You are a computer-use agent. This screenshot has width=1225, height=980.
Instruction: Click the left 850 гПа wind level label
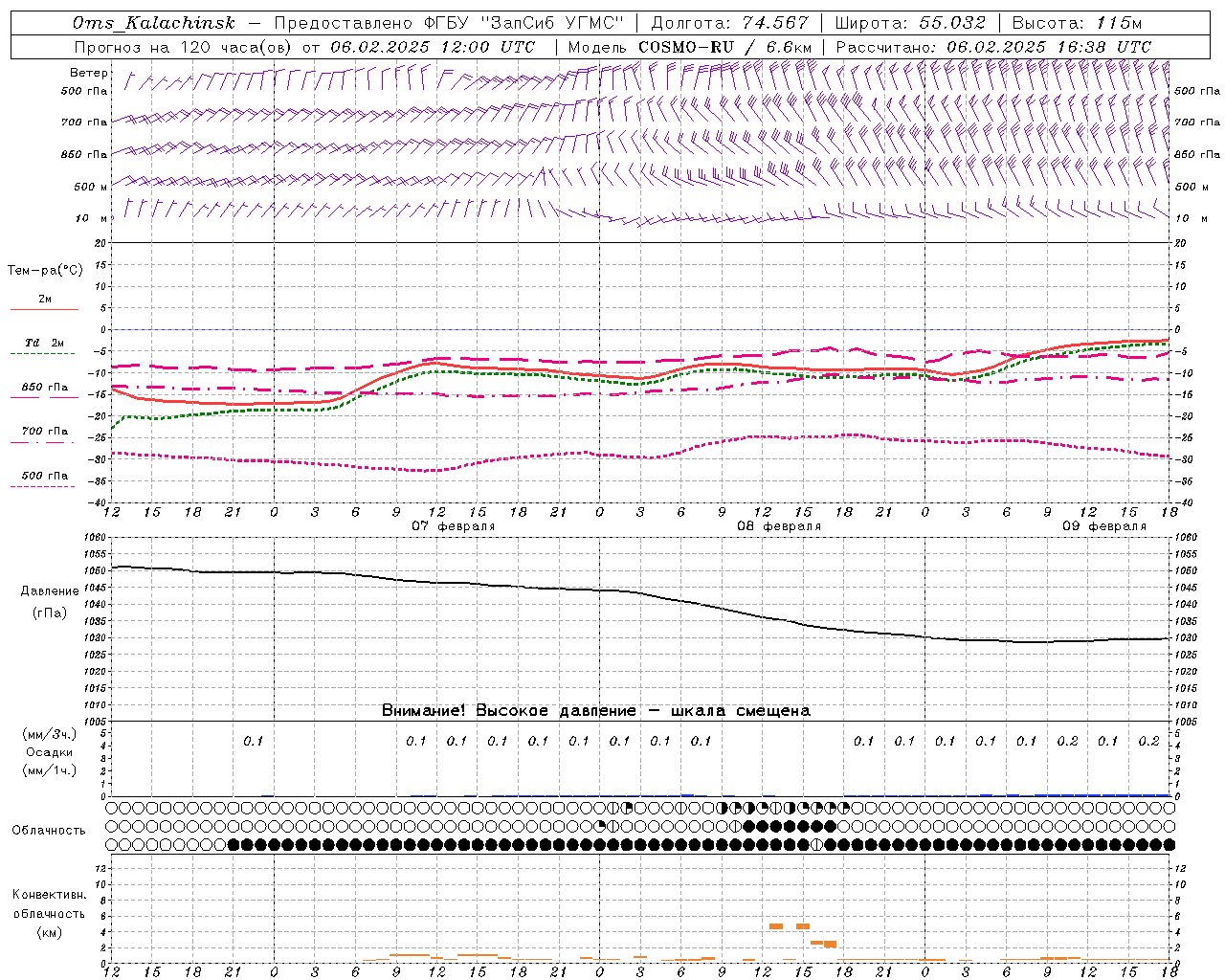(84, 154)
